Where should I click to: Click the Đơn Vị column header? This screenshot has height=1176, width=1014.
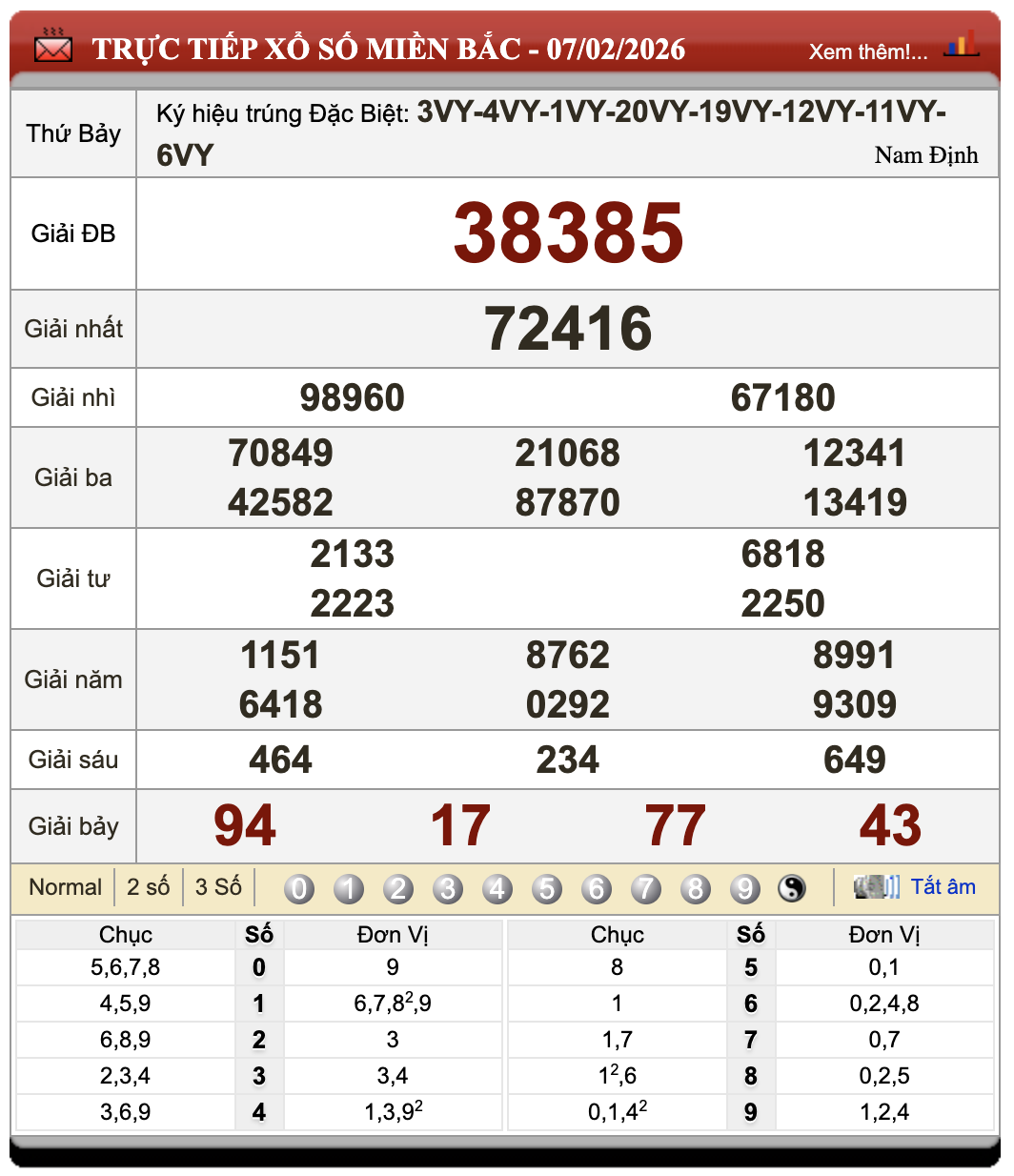pos(393,935)
